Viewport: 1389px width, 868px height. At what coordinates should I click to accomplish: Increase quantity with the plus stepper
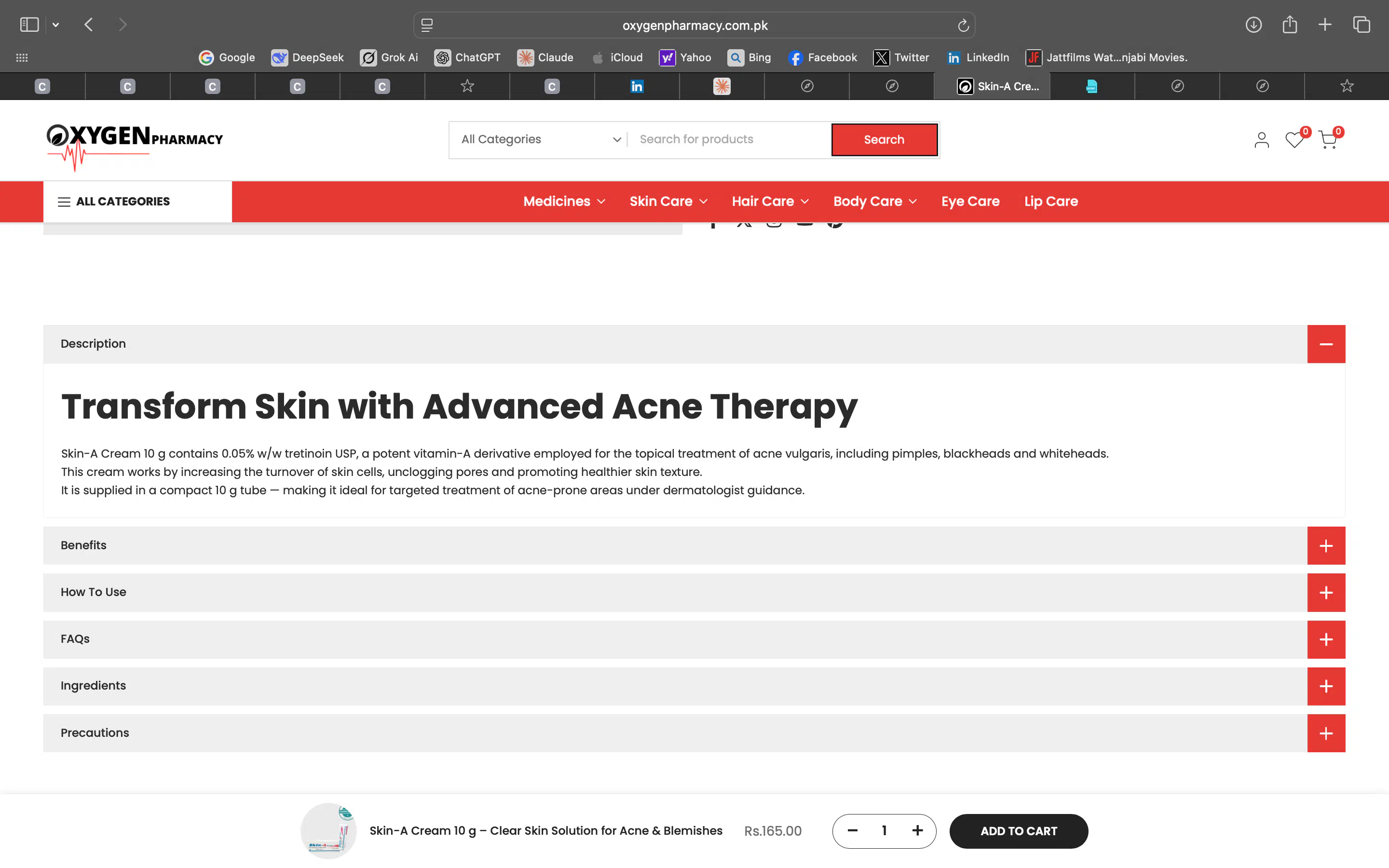[917, 831]
